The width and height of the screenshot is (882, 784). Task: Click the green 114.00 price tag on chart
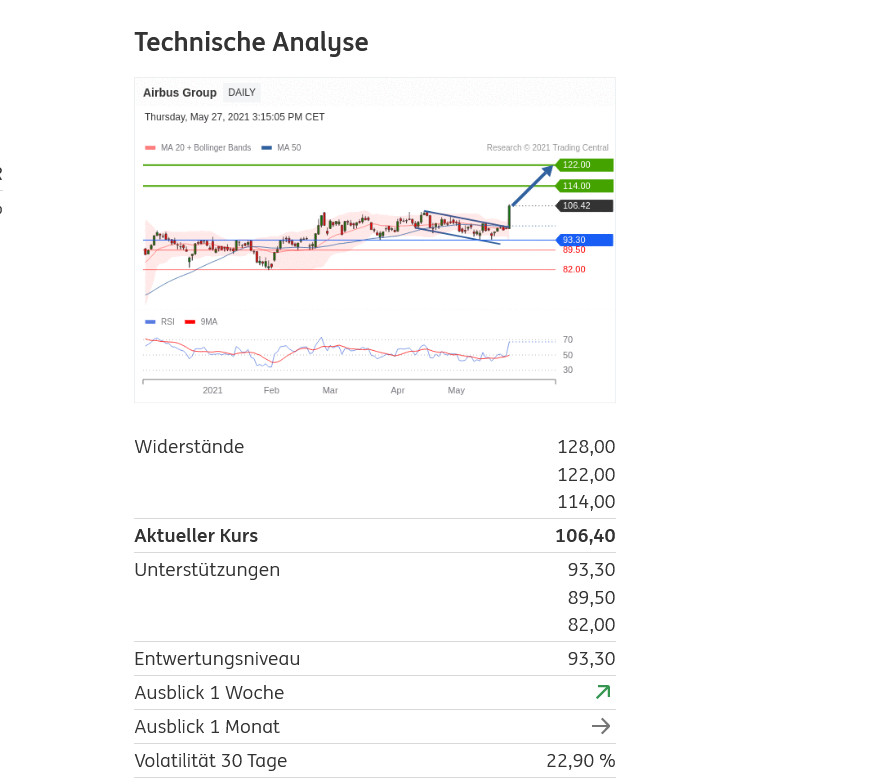pyautogui.click(x=583, y=186)
